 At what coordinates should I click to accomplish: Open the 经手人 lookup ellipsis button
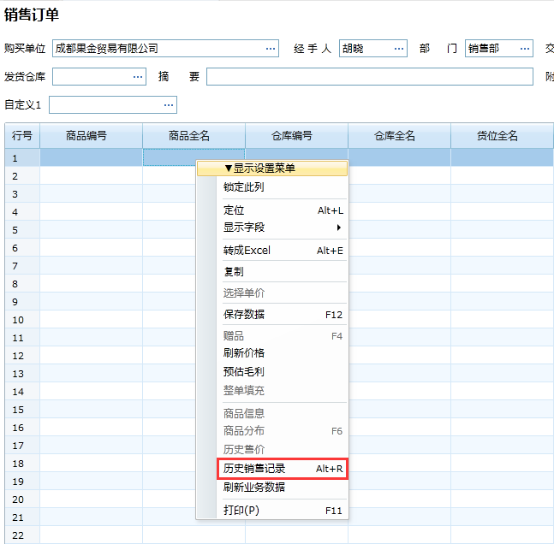point(399,48)
